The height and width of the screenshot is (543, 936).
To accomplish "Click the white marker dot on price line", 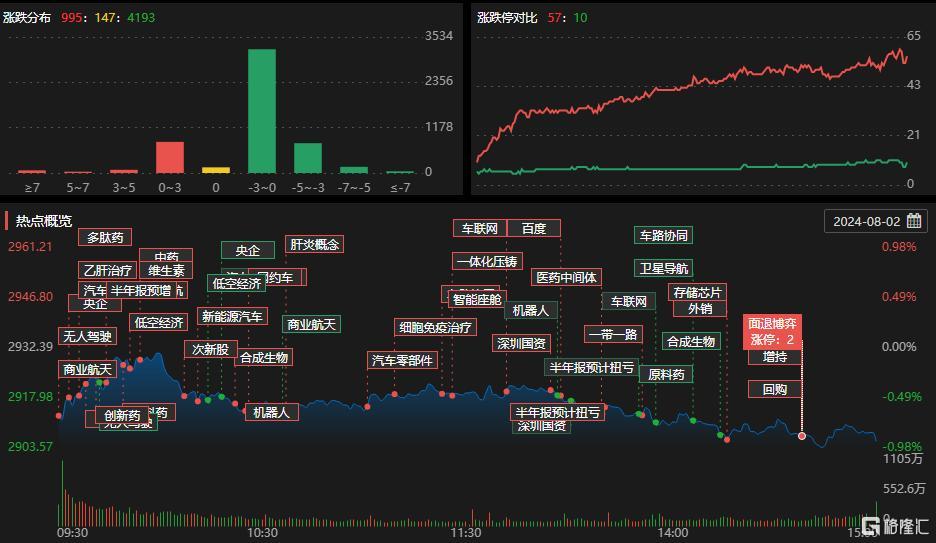I will click(802, 436).
